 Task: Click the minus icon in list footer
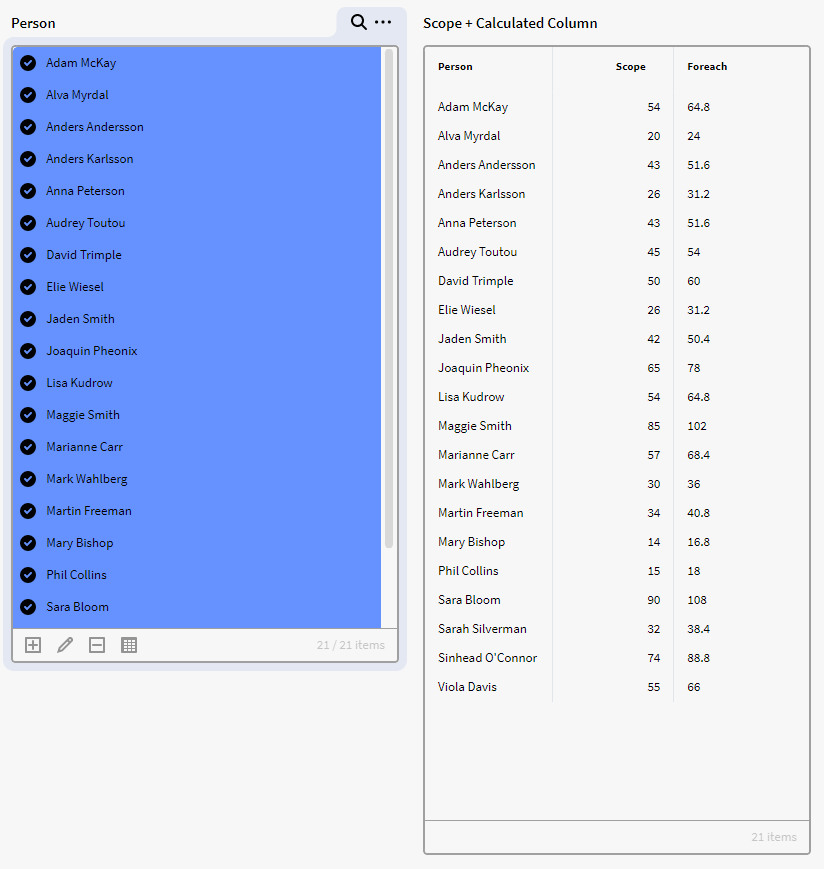point(97,645)
